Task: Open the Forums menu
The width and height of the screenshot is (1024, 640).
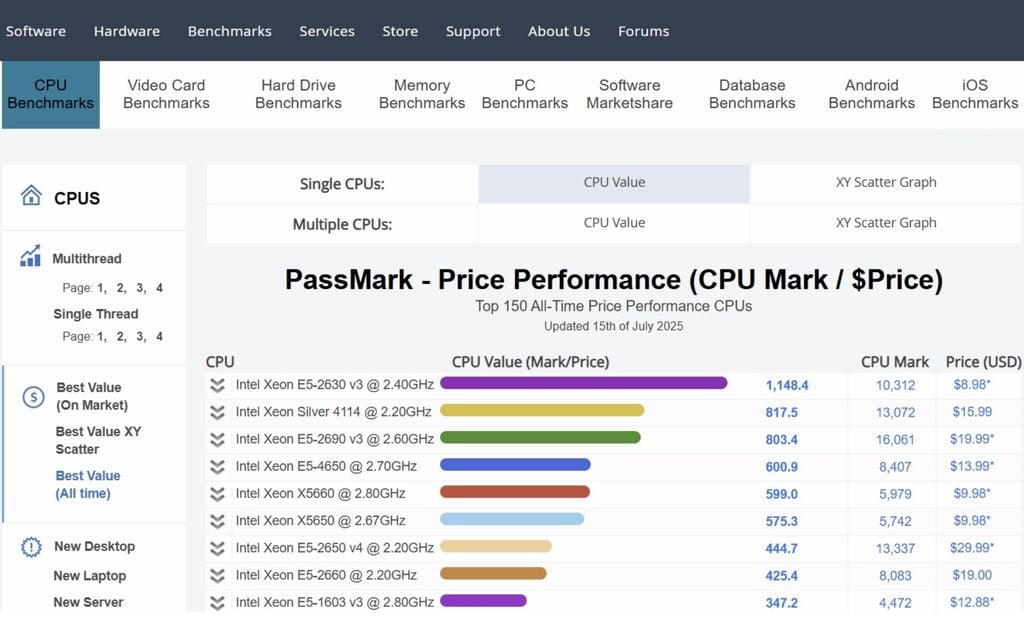Action: click(643, 31)
